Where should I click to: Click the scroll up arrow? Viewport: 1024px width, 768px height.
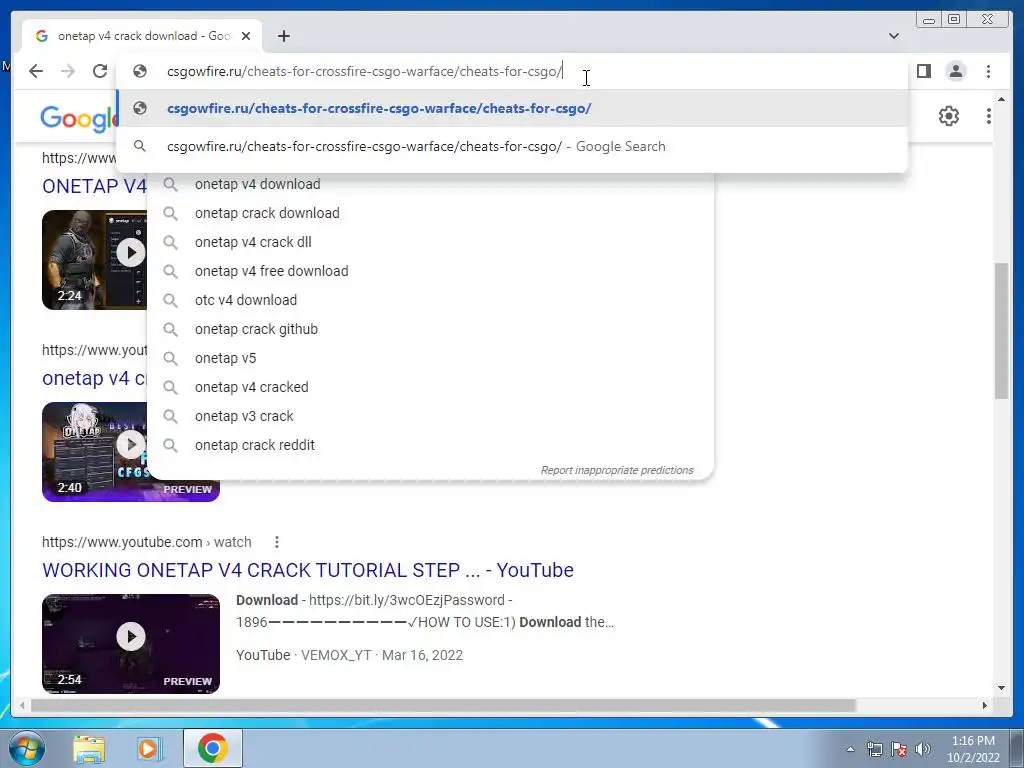point(1002,99)
